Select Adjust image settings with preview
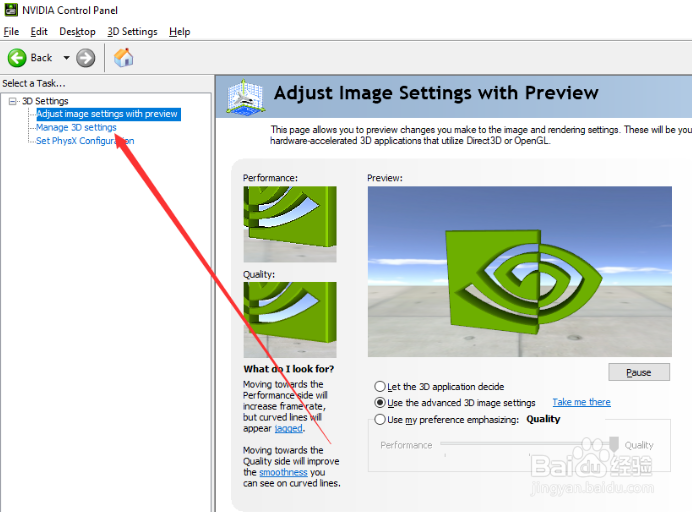692x512 pixels. click(108, 114)
